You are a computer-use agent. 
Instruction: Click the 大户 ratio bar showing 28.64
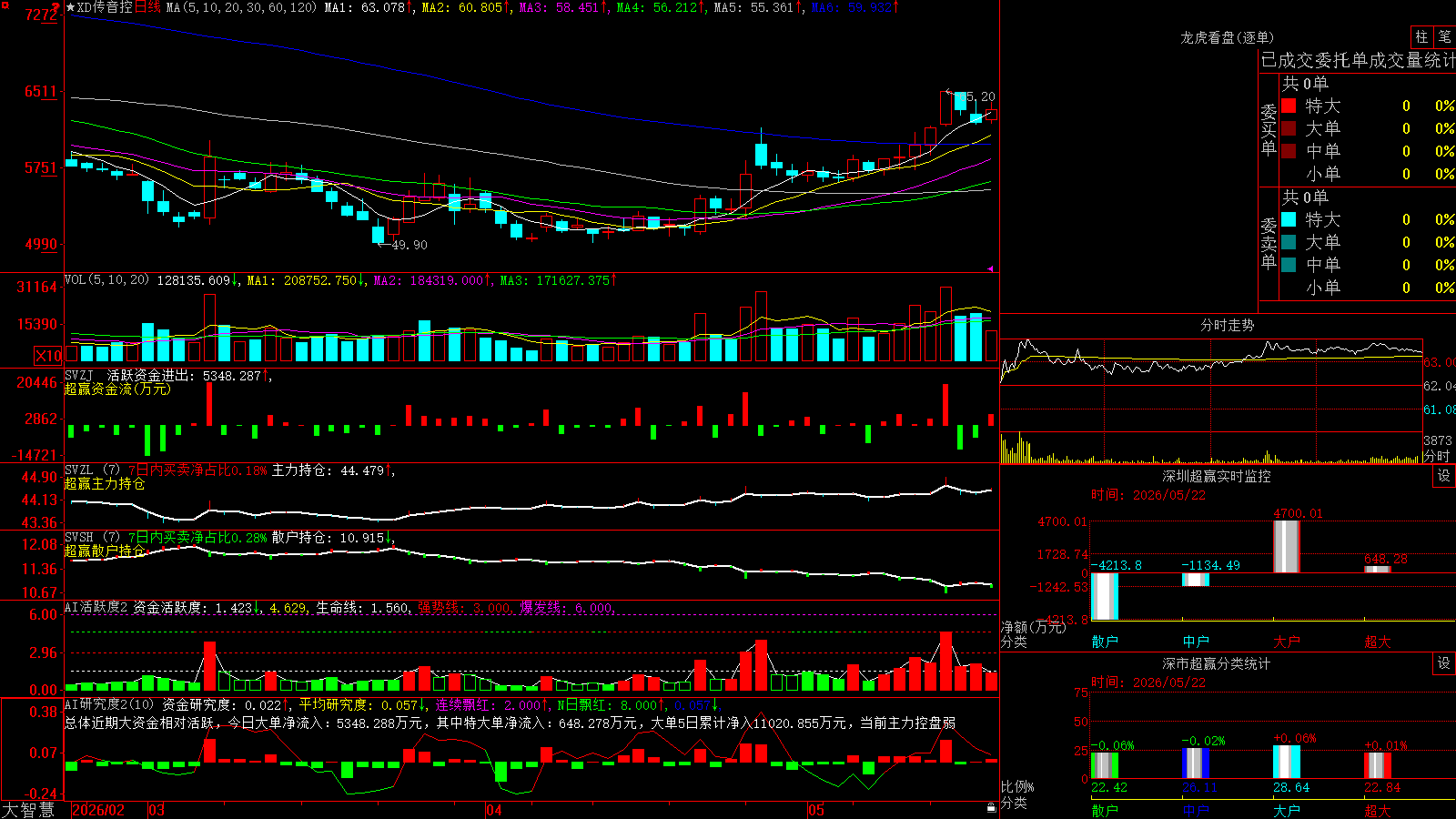[1287, 763]
